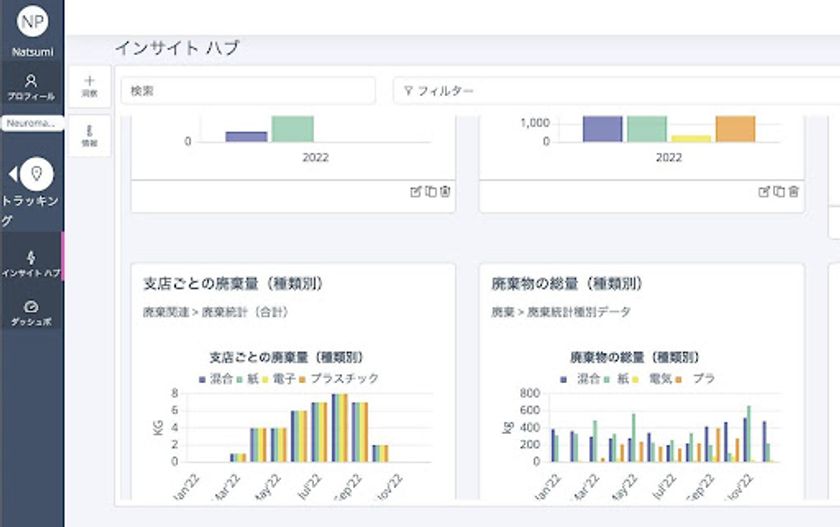The image size is (840, 527).
Task: Click orange bar in four-bar 2022 chart
Action: click(x=735, y=129)
